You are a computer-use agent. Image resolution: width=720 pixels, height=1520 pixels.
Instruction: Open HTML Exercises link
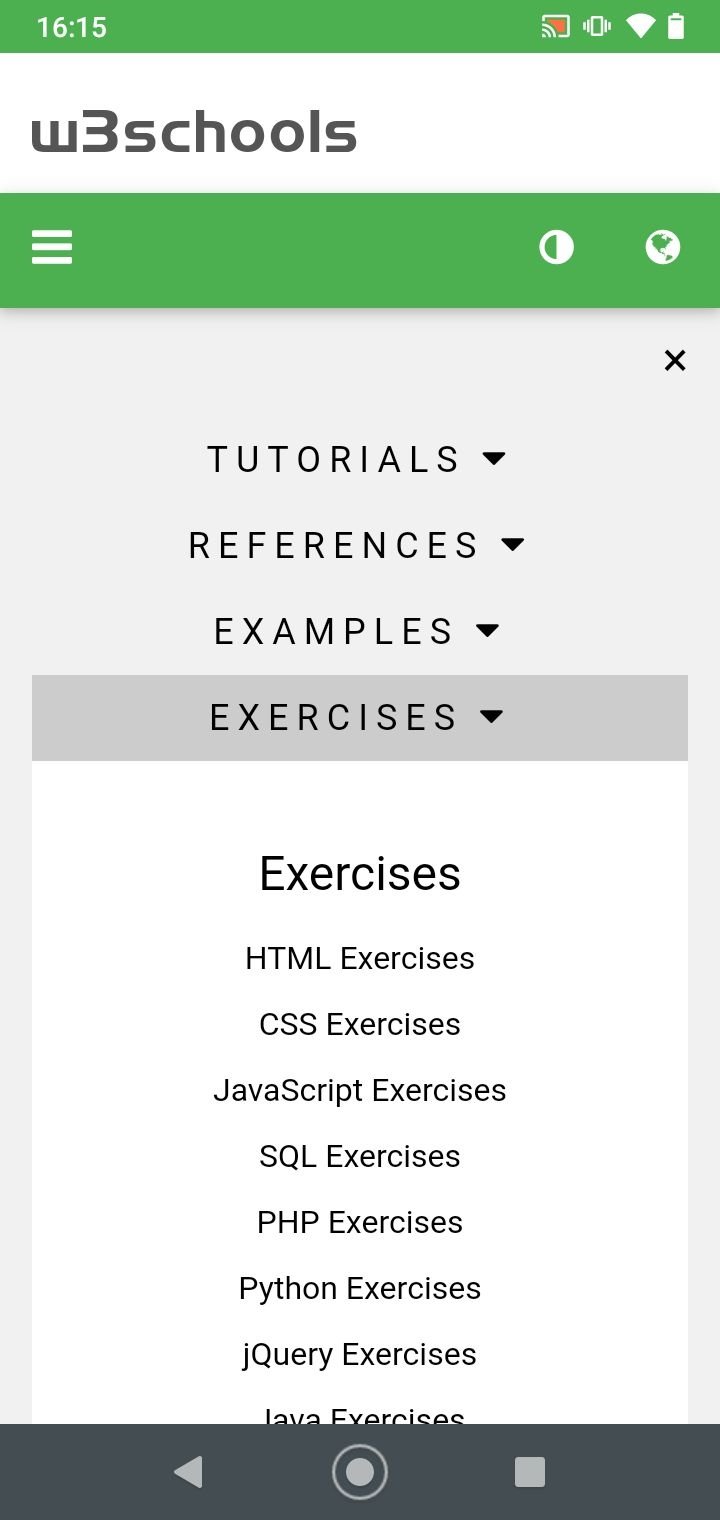[360, 958]
